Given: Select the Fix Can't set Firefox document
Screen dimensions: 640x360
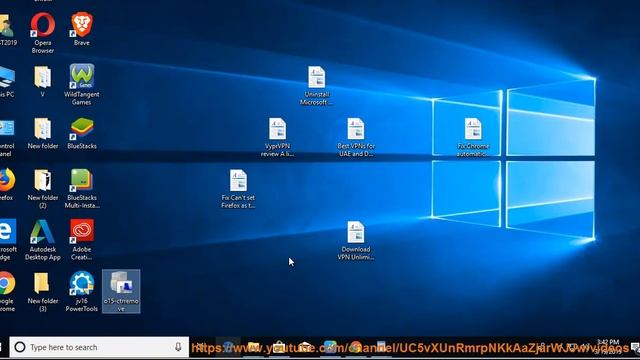Looking at the screenshot, I should point(238,189).
